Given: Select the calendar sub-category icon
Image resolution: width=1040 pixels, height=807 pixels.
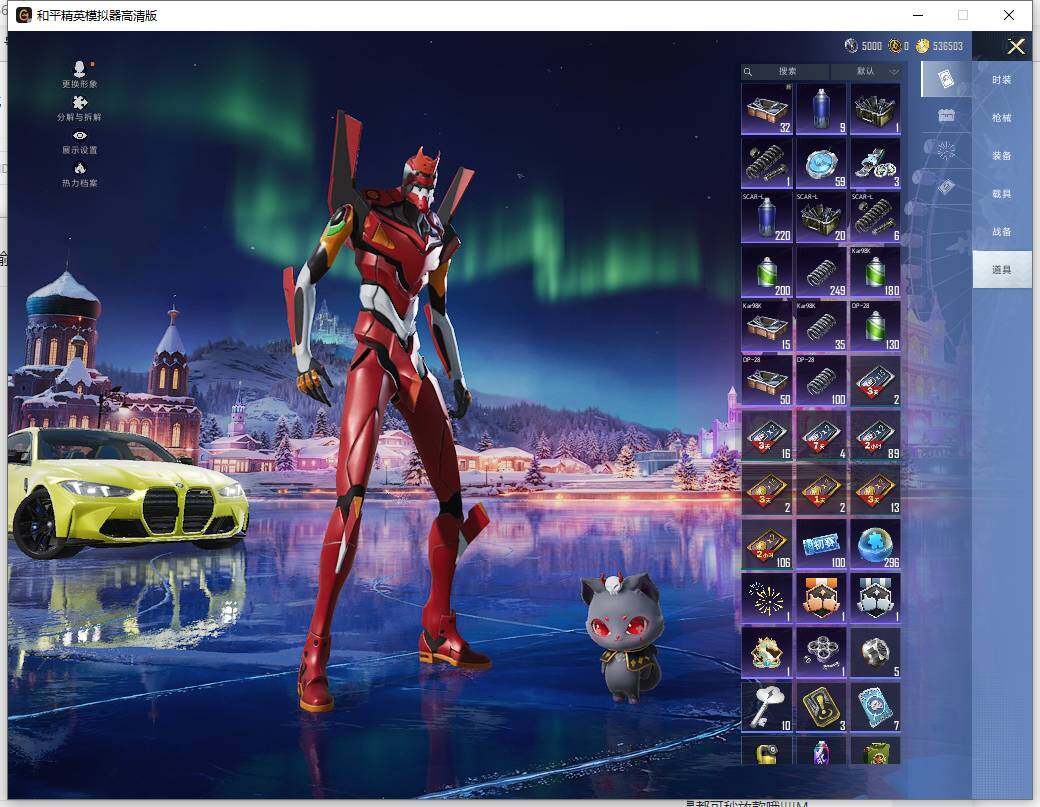Looking at the screenshot, I should pos(946,116).
